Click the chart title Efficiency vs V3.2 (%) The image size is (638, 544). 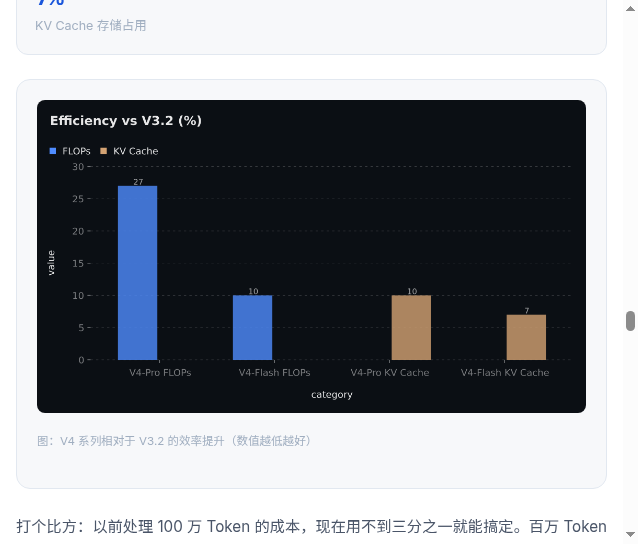click(x=126, y=121)
